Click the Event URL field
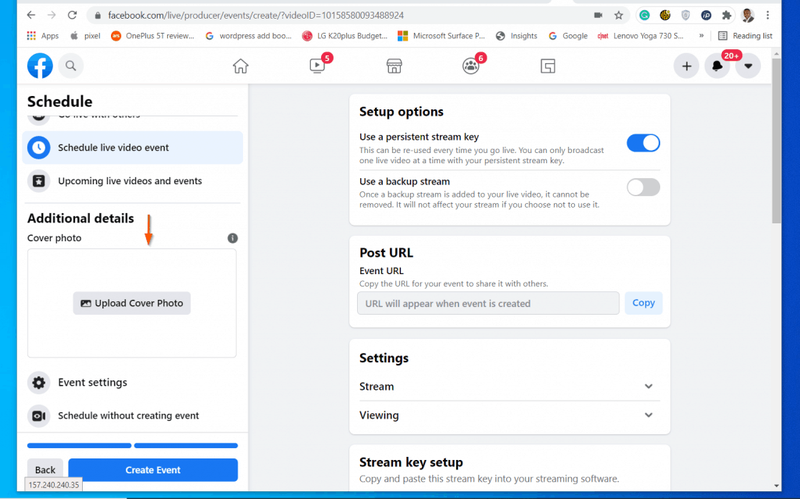Image resolution: width=800 pixels, height=499 pixels. coord(488,303)
